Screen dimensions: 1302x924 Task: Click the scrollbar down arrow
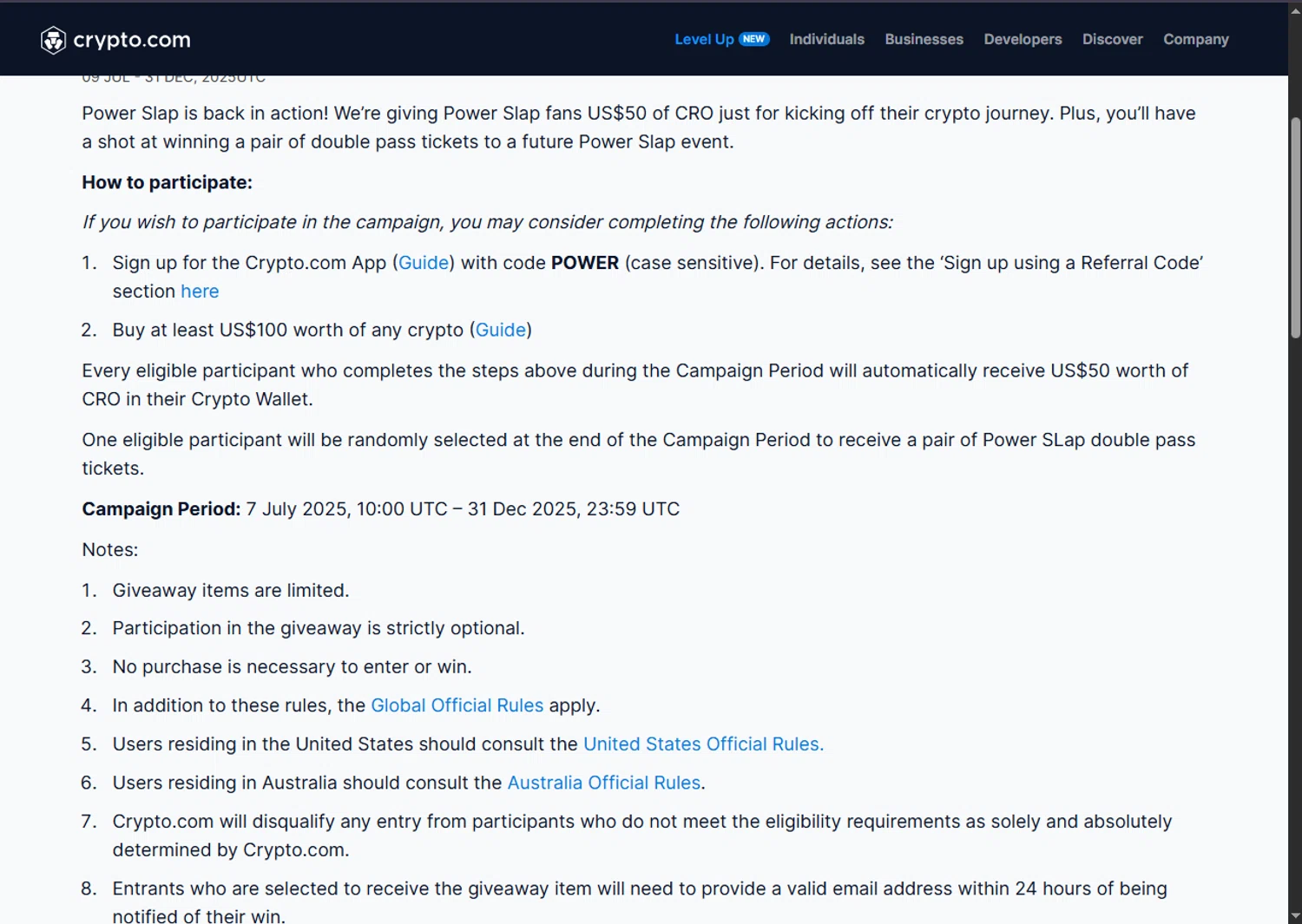click(1295, 915)
